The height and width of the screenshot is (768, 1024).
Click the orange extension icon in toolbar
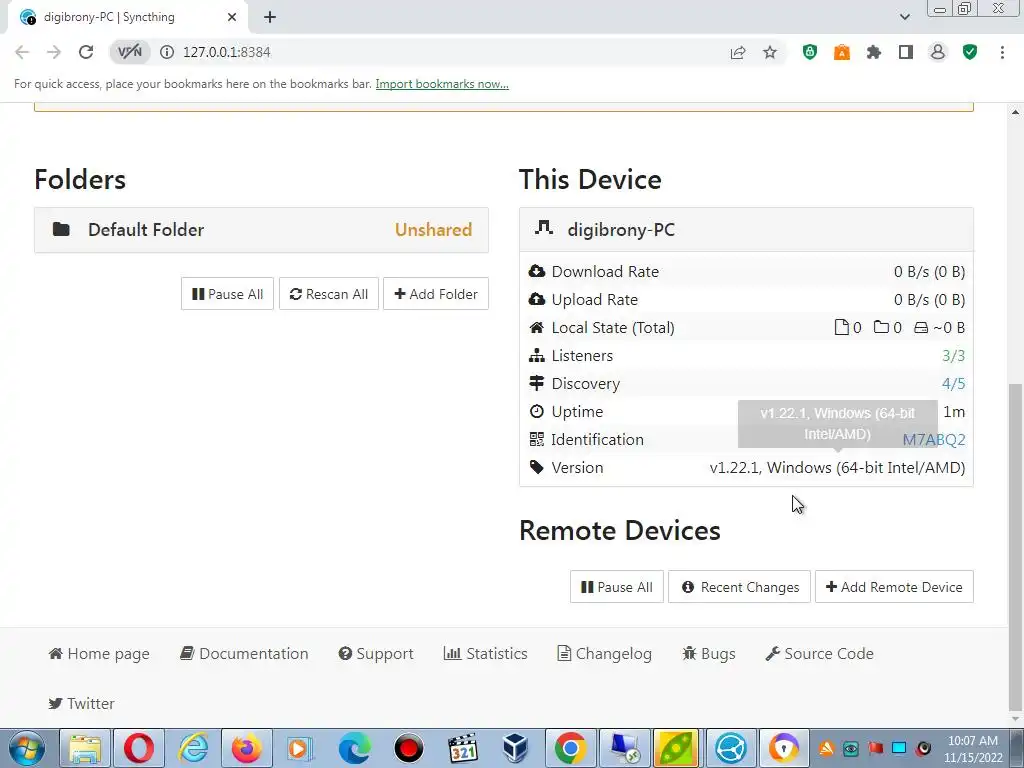point(842,52)
